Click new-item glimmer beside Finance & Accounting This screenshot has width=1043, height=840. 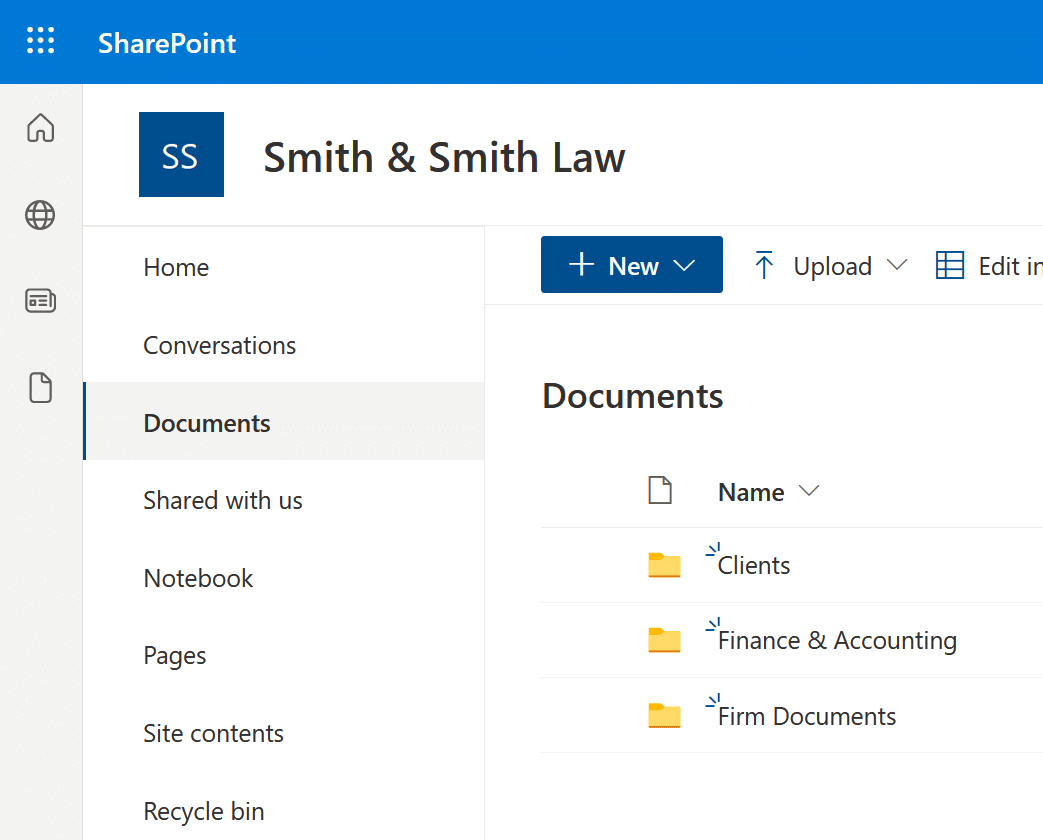coord(713,625)
